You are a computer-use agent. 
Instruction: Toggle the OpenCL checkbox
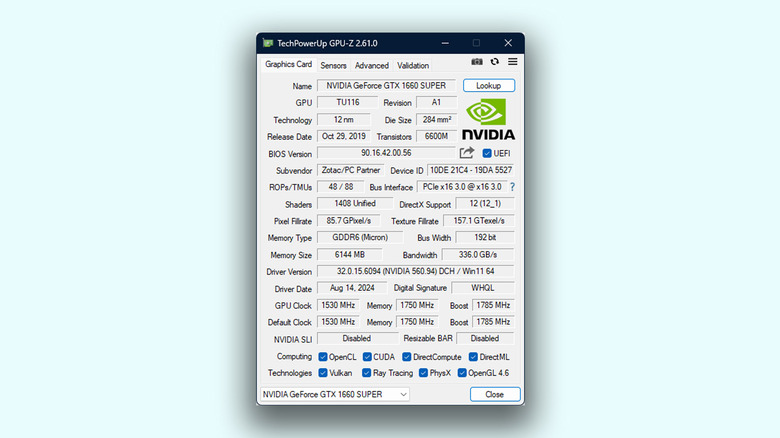tap(323, 357)
